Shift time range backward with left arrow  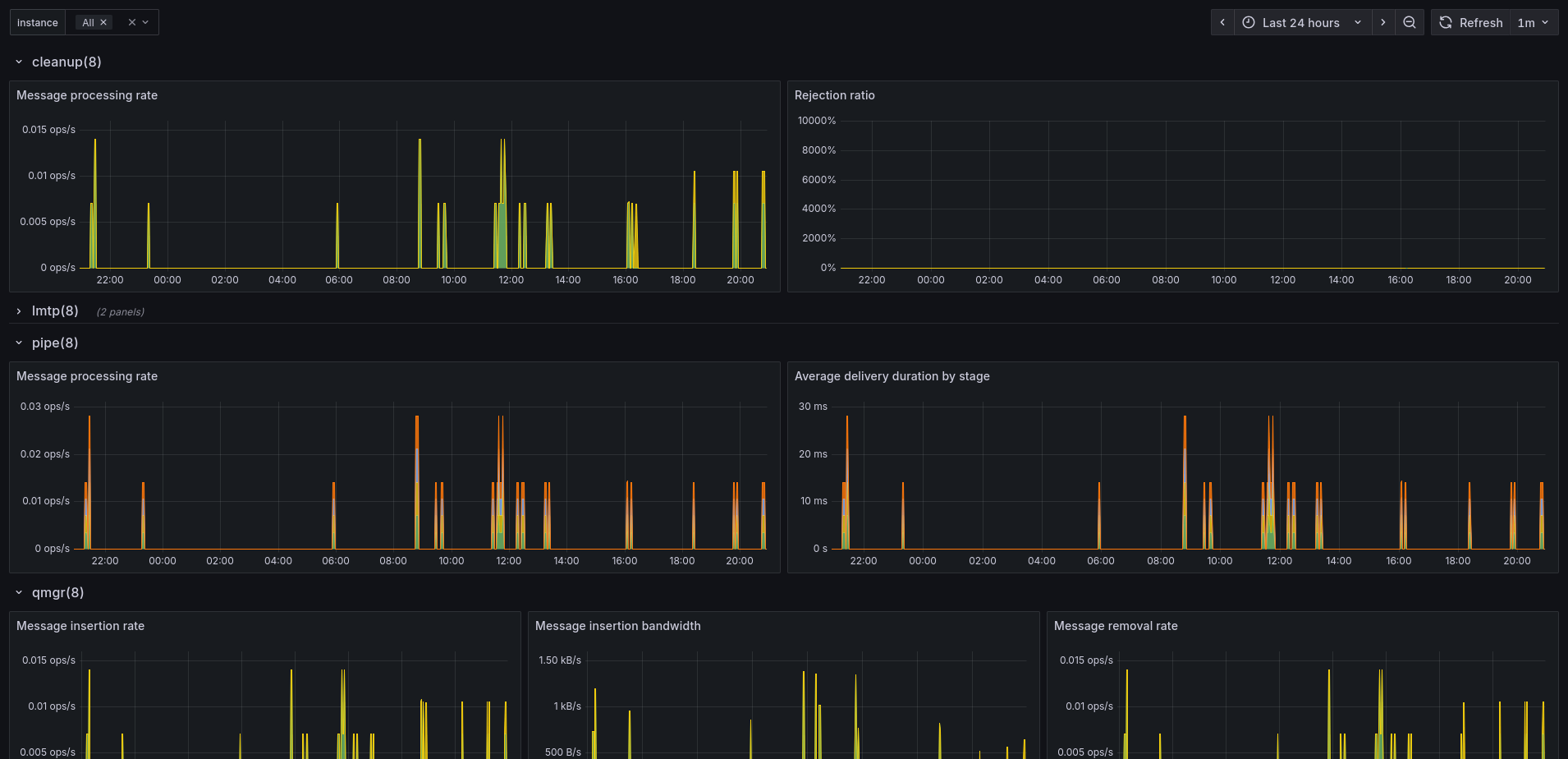pos(1222,22)
